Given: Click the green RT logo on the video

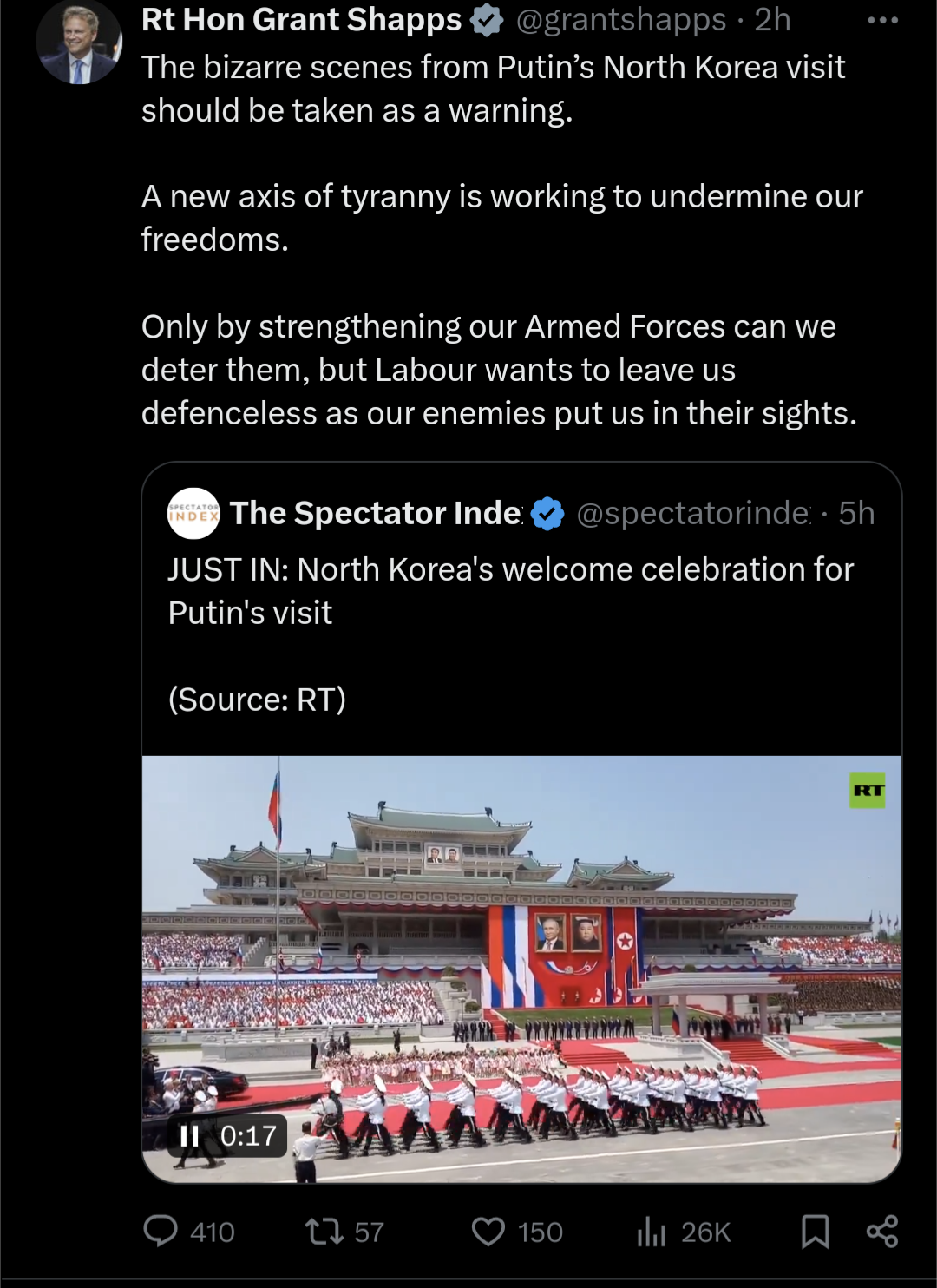Looking at the screenshot, I should pos(868,790).
